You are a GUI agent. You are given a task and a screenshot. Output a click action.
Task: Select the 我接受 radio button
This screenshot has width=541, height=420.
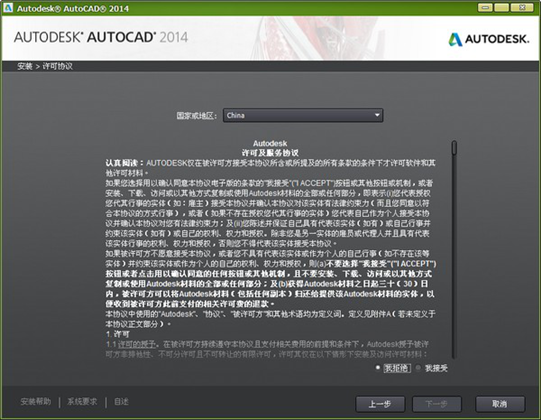pyautogui.click(x=418, y=368)
